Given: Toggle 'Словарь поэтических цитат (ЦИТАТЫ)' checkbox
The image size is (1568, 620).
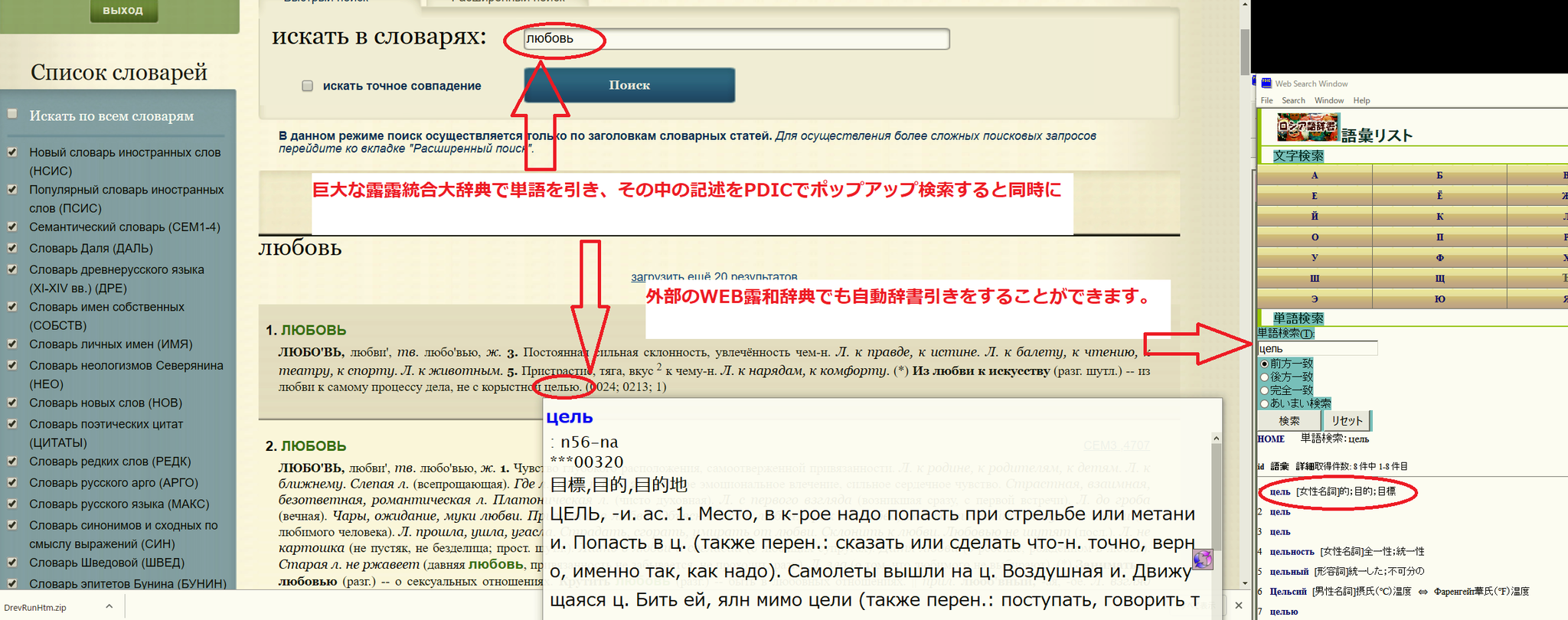Looking at the screenshot, I should tap(12, 423).
